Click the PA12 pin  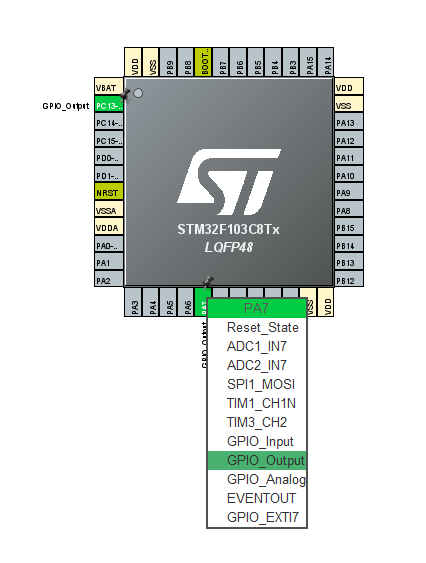click(349, 140)
